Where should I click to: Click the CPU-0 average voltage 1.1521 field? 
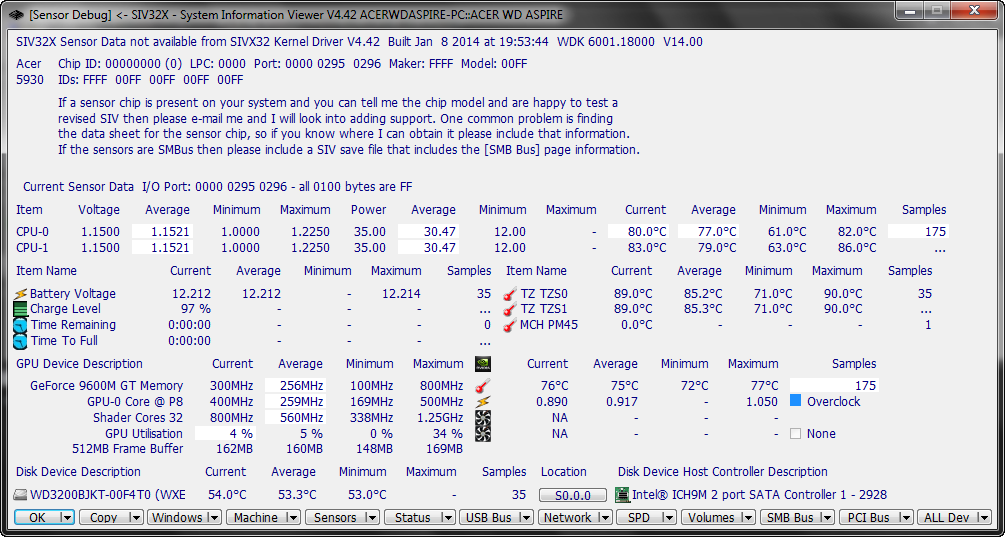pyautogui.click(x=162, y=232)
